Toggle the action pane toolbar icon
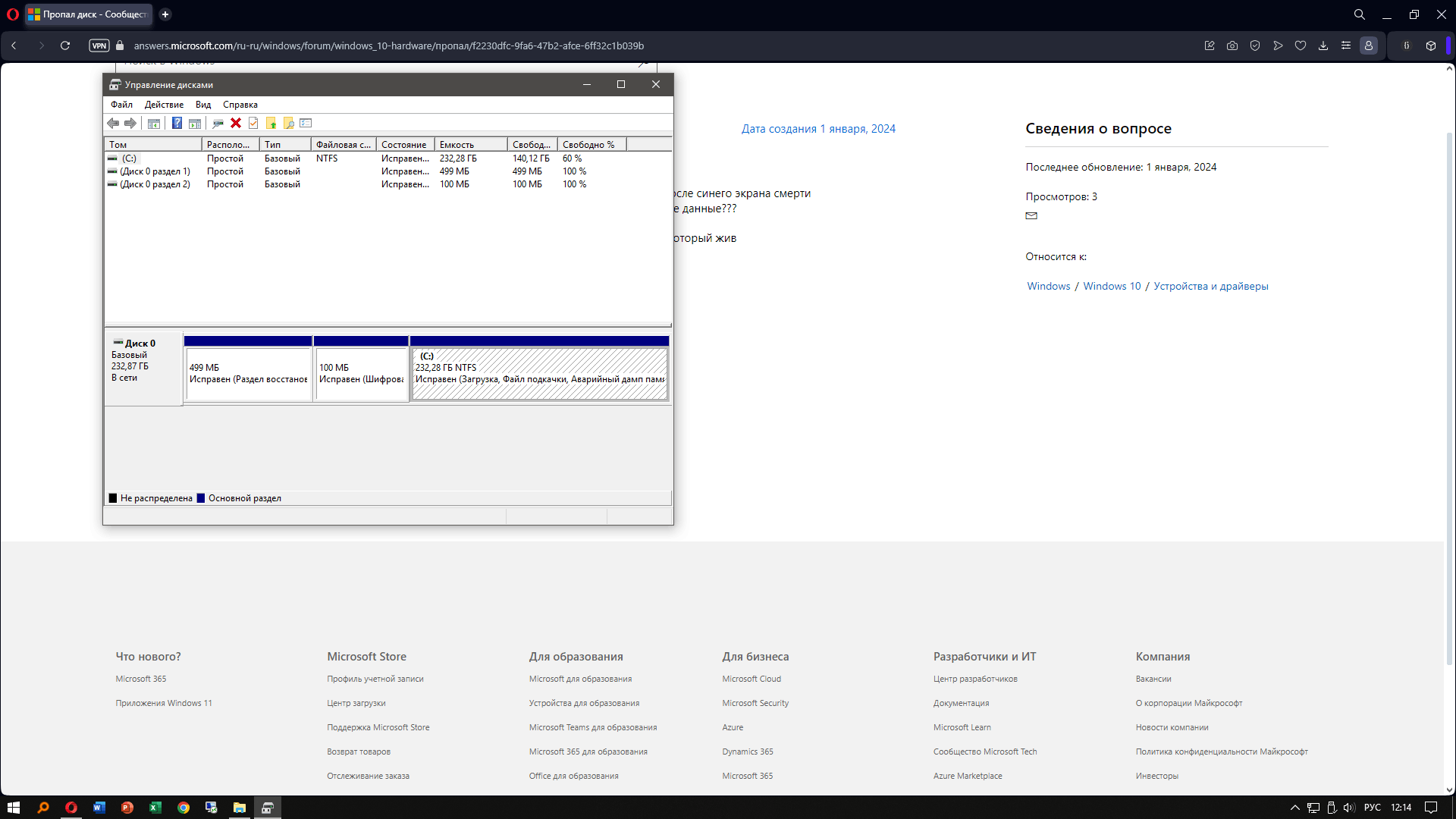Image resolution: width=1456 pixels, height=819 pixels. 195,123
